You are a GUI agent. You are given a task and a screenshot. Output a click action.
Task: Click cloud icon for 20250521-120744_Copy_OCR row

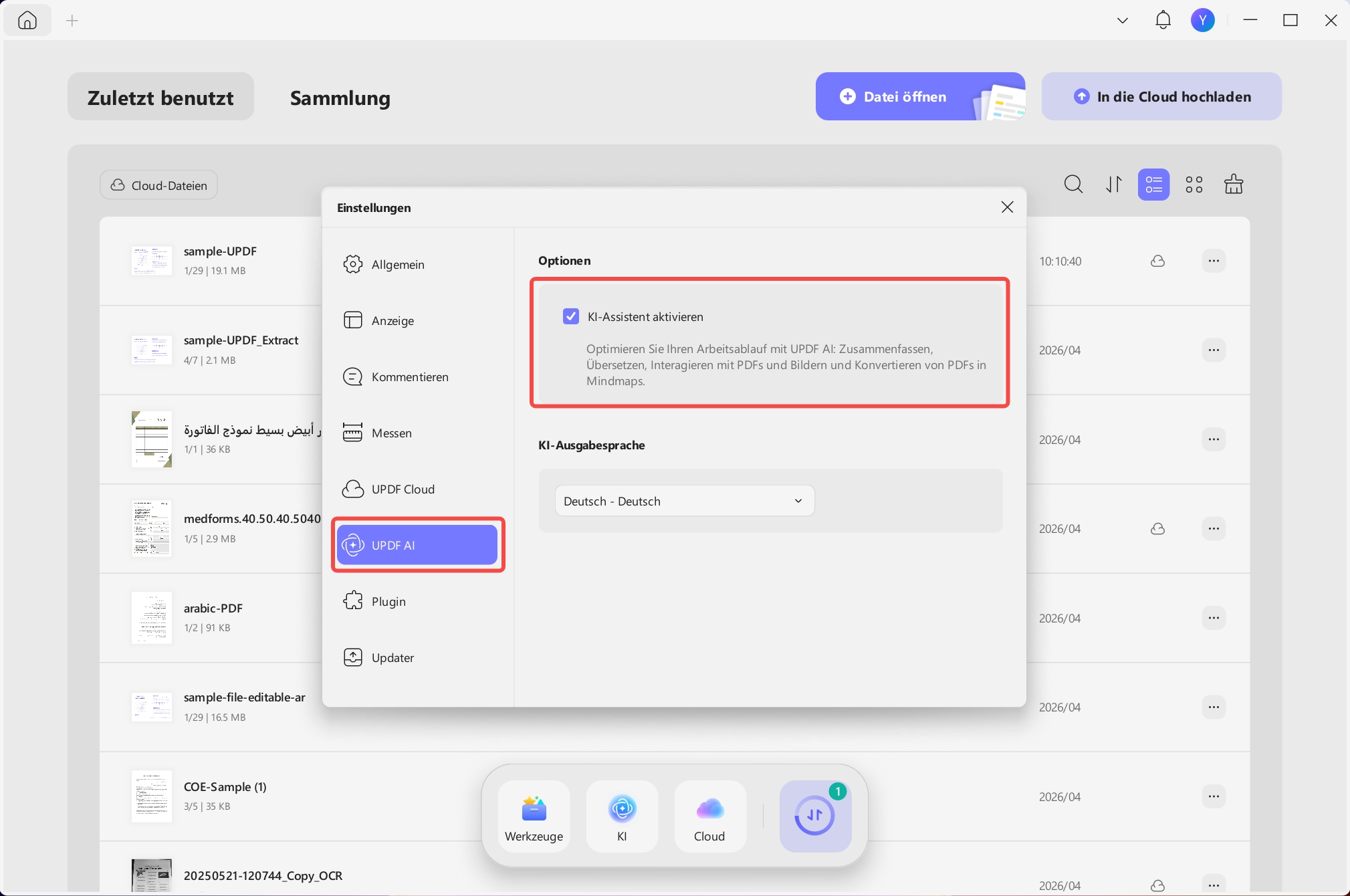(1158, 885)
